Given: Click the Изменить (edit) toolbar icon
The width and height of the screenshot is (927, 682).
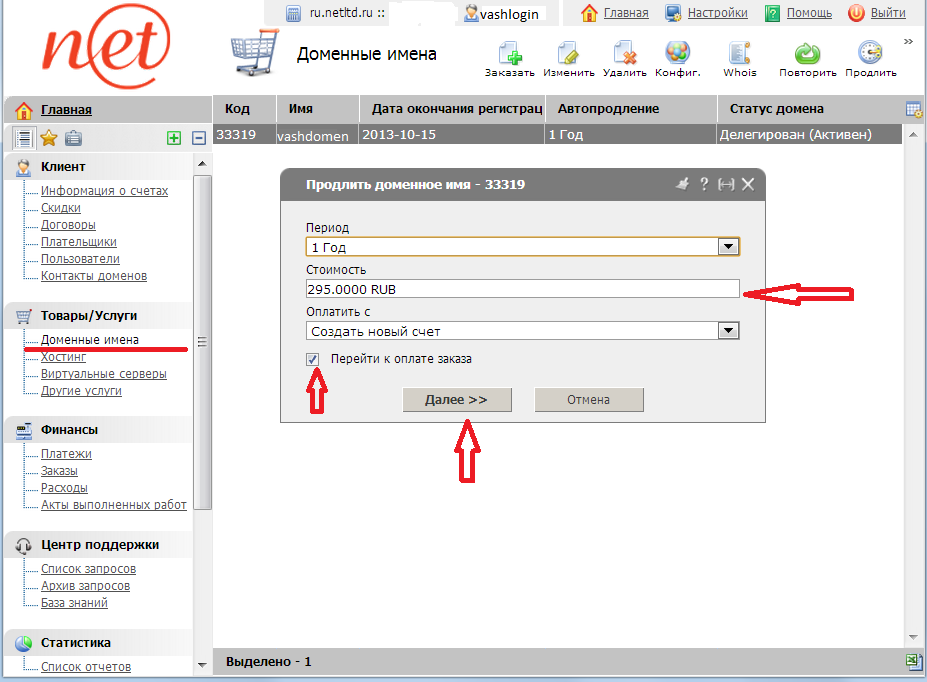Looking at the screenshot, I should coord(569,54).
